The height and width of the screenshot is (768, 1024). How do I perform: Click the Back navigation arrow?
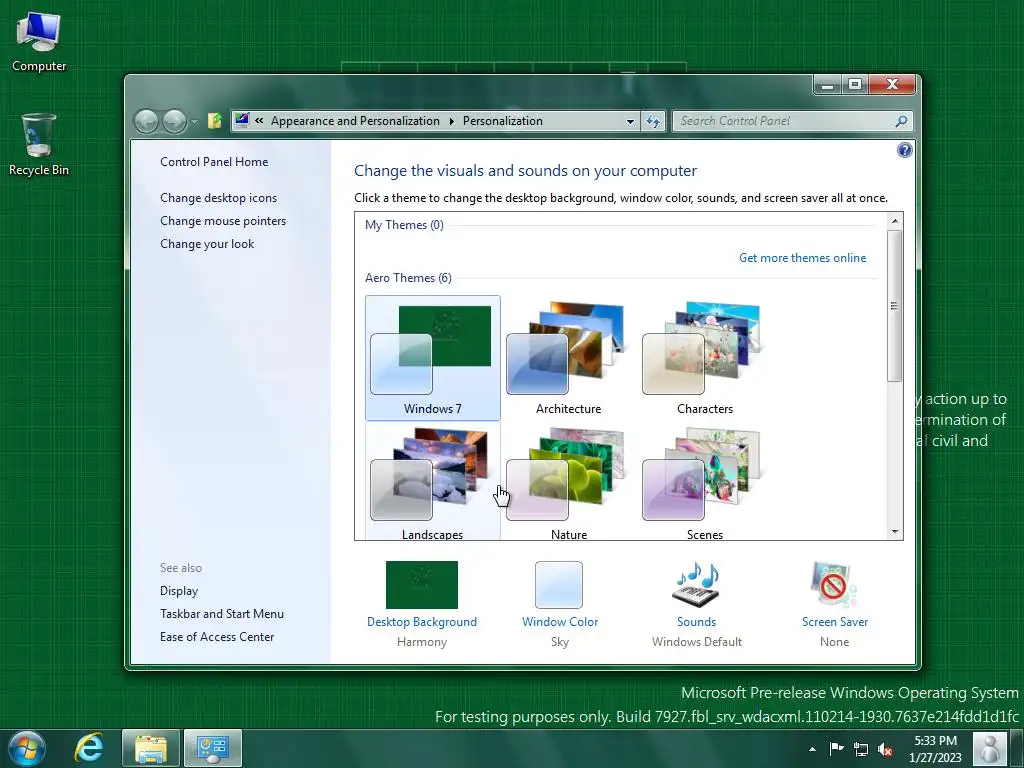(x=146, y=121)
